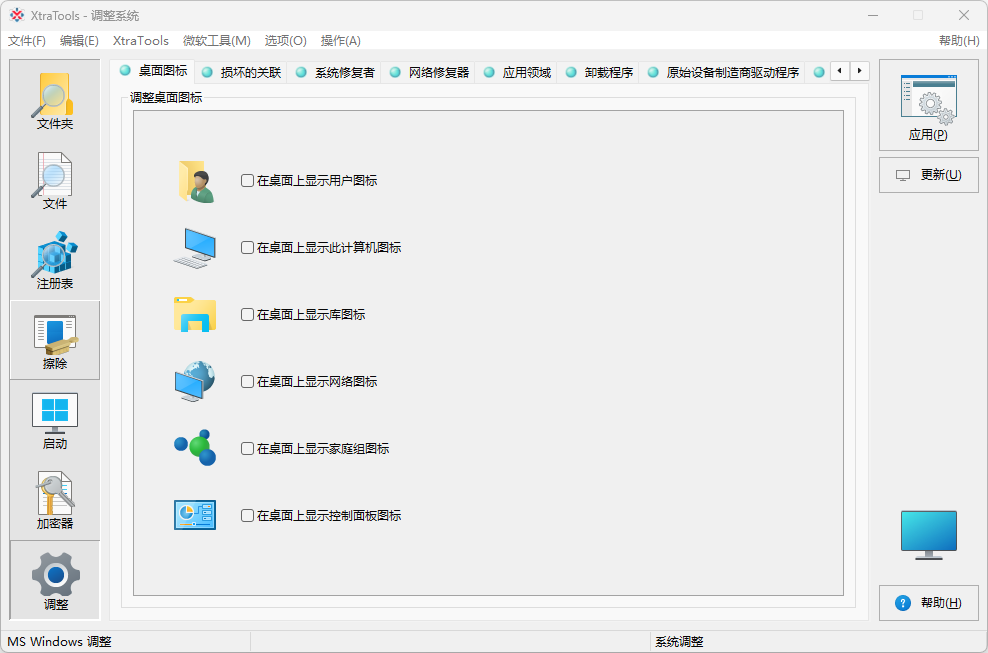988x653 pixels.
Task: Open the 文件(F) menu
Action: [x=27, y=41]
